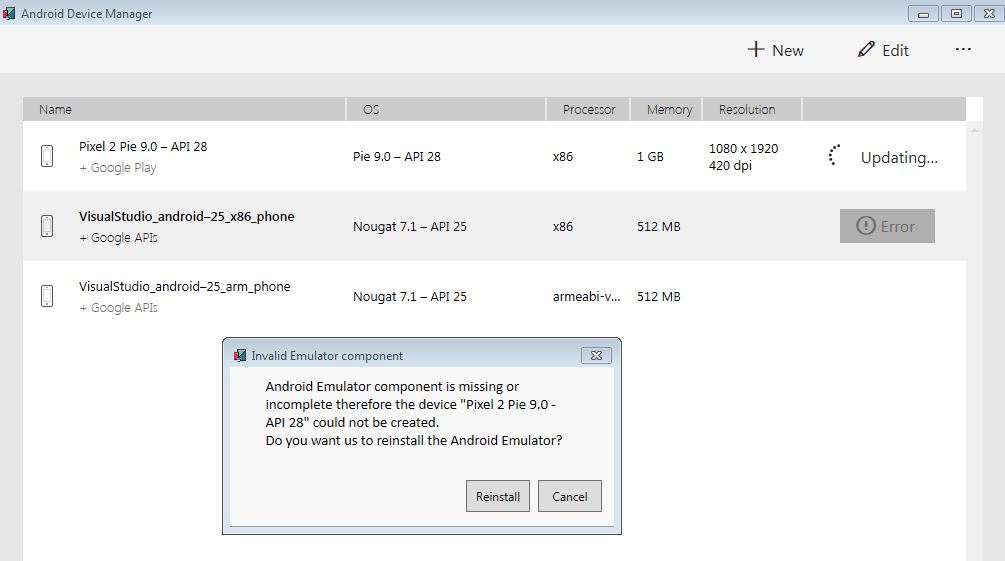1005x561 pixels.
Task: Close the Invalid Emulator component dialog
Action: tap(596, 355)
